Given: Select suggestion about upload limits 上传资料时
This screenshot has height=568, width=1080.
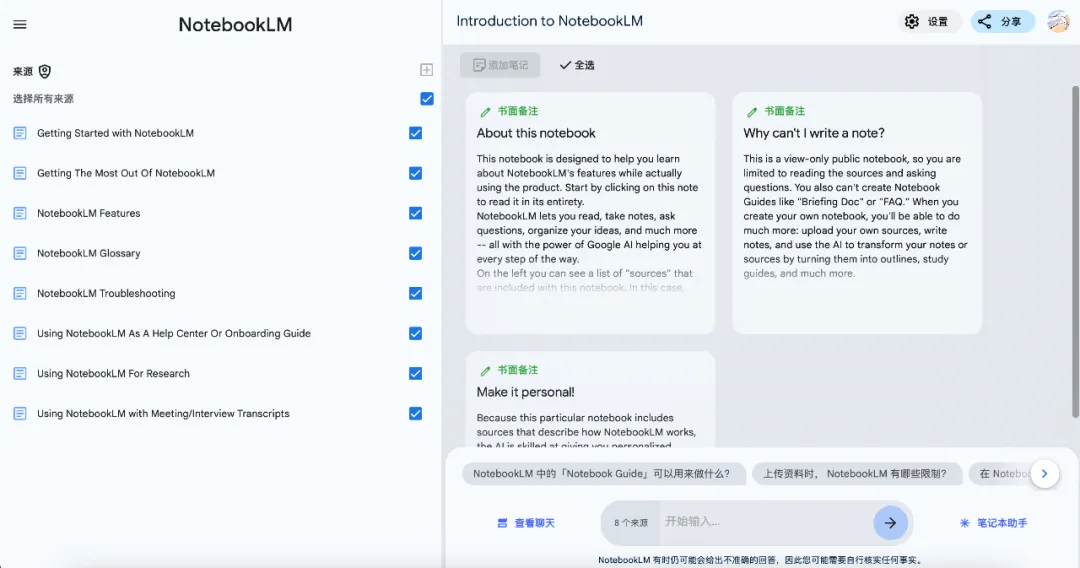Looking at the screenshot, I should click(857, 474).
